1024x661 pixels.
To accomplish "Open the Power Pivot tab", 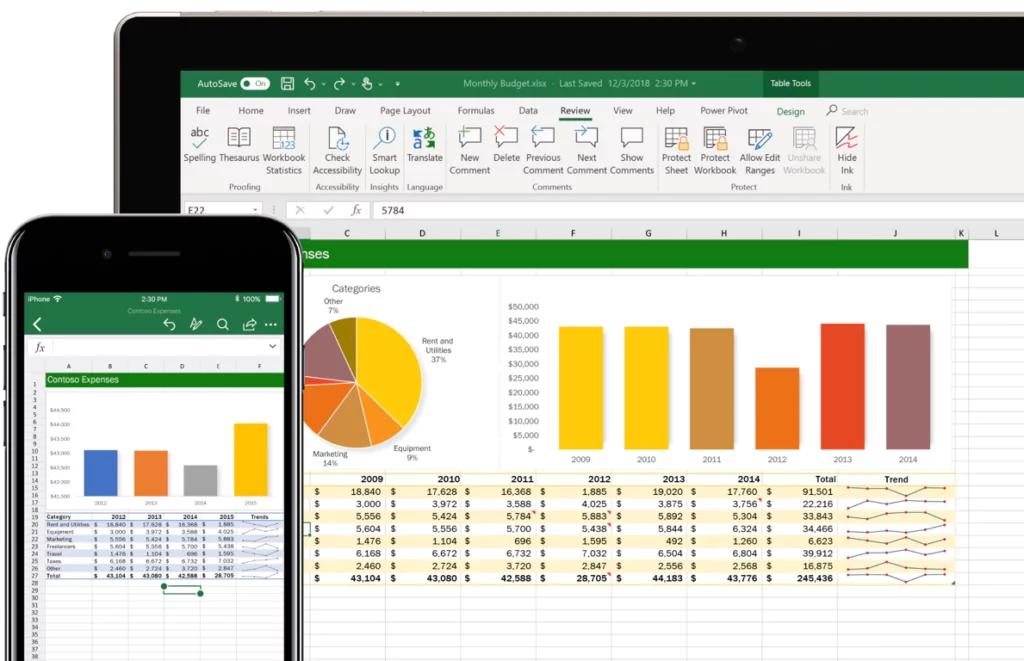I will (x=724, y=110).
